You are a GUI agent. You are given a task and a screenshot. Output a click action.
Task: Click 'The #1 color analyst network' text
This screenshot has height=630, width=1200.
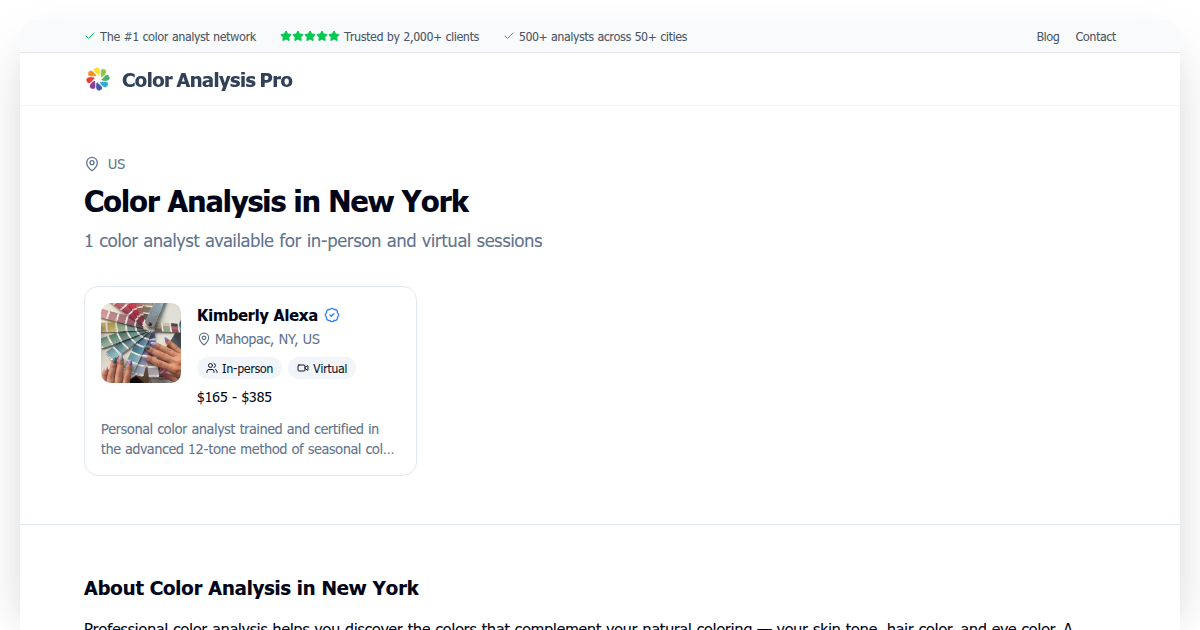tap(178, 37)
